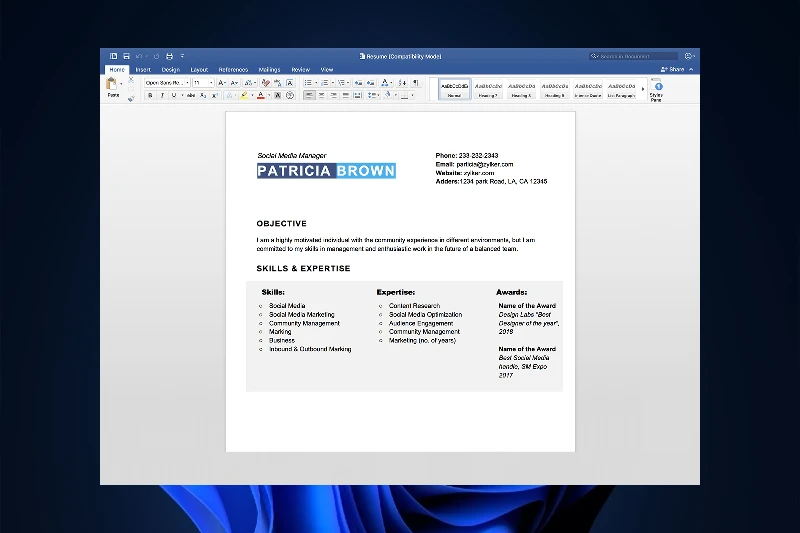
Task: Open the Review tab
Action: point(301,69)
